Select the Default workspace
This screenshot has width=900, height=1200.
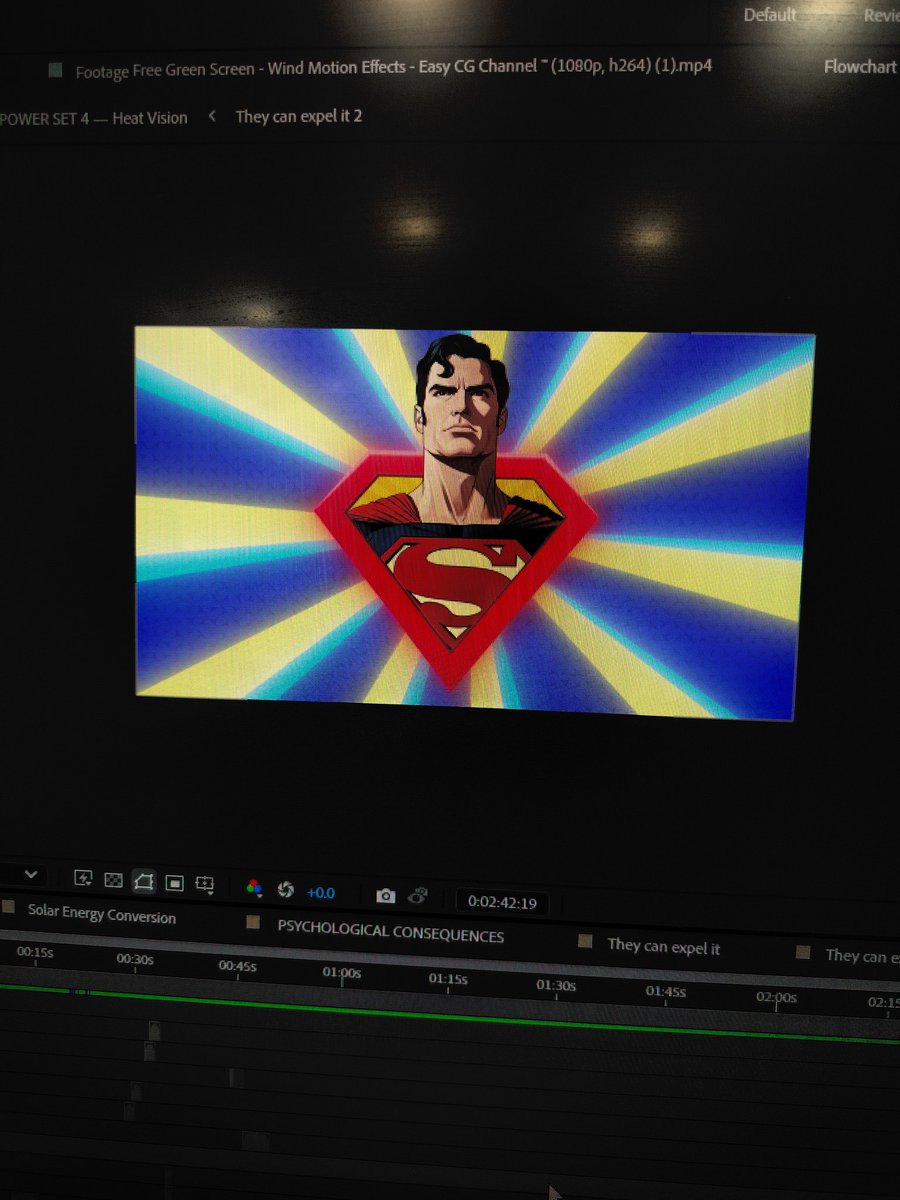tap(770, 14)
